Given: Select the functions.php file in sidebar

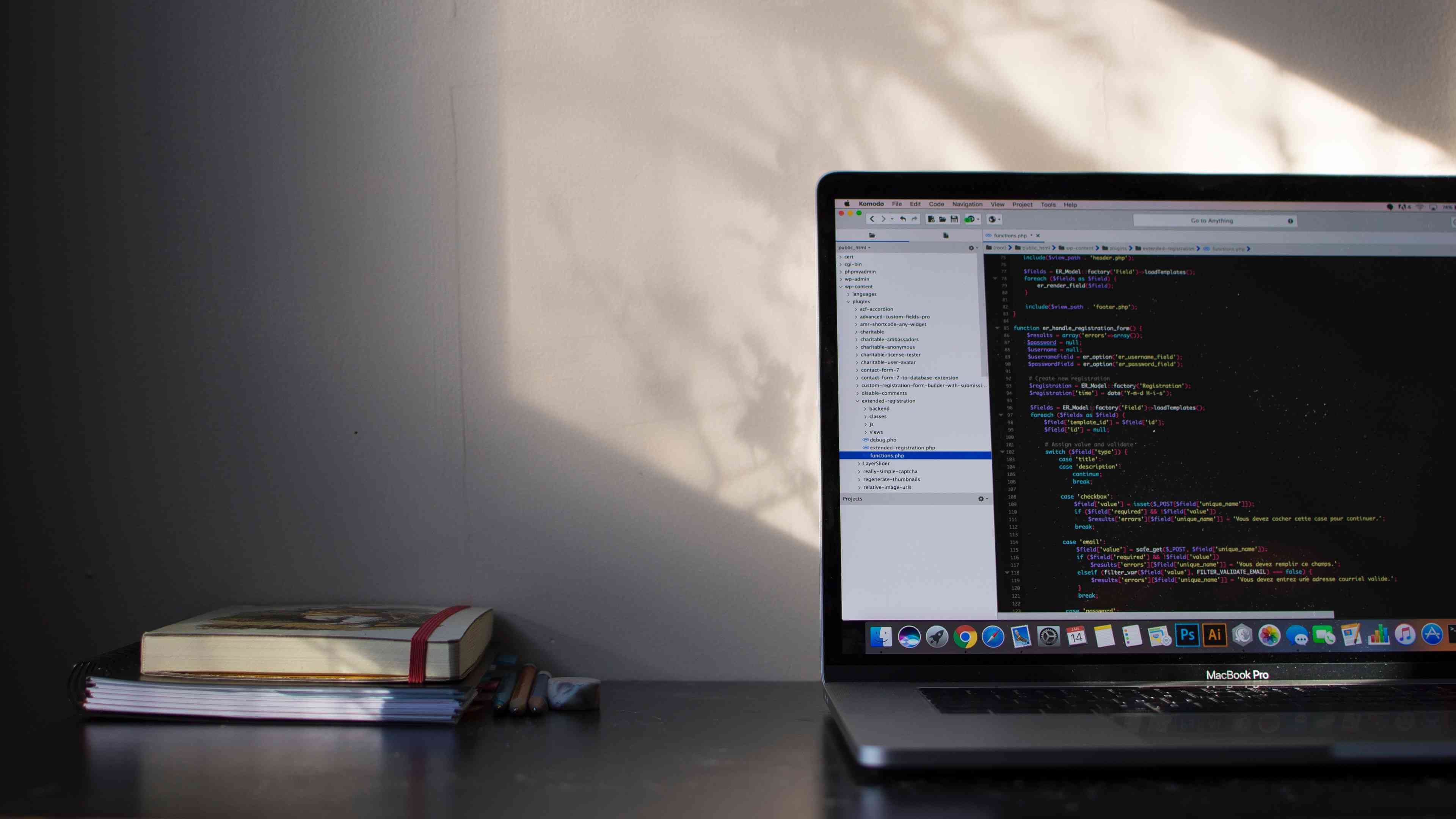Looking at the screenshot, I should click(886, 456).
